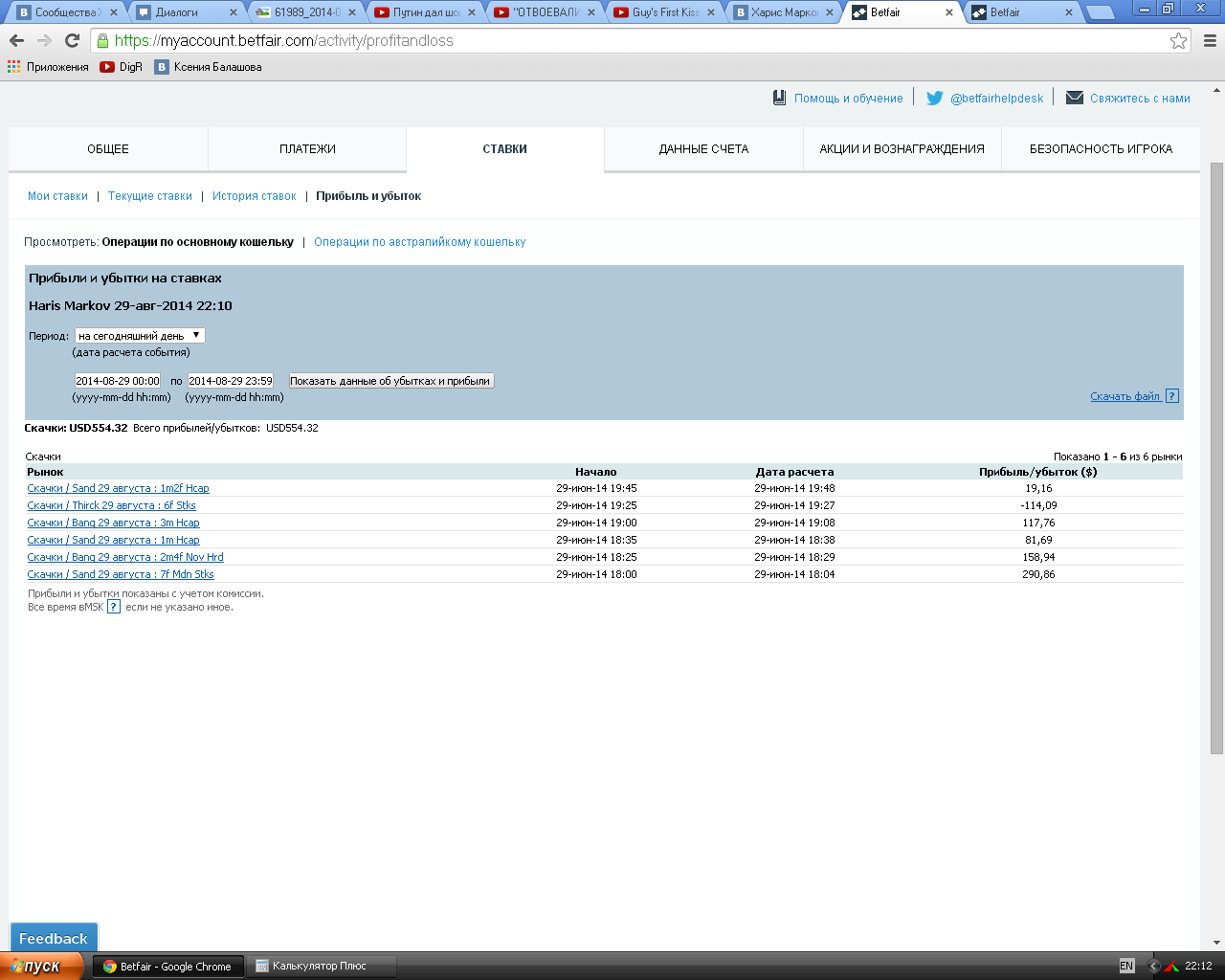
Task: Reload the page with the refresh icon
Action: 72,40
